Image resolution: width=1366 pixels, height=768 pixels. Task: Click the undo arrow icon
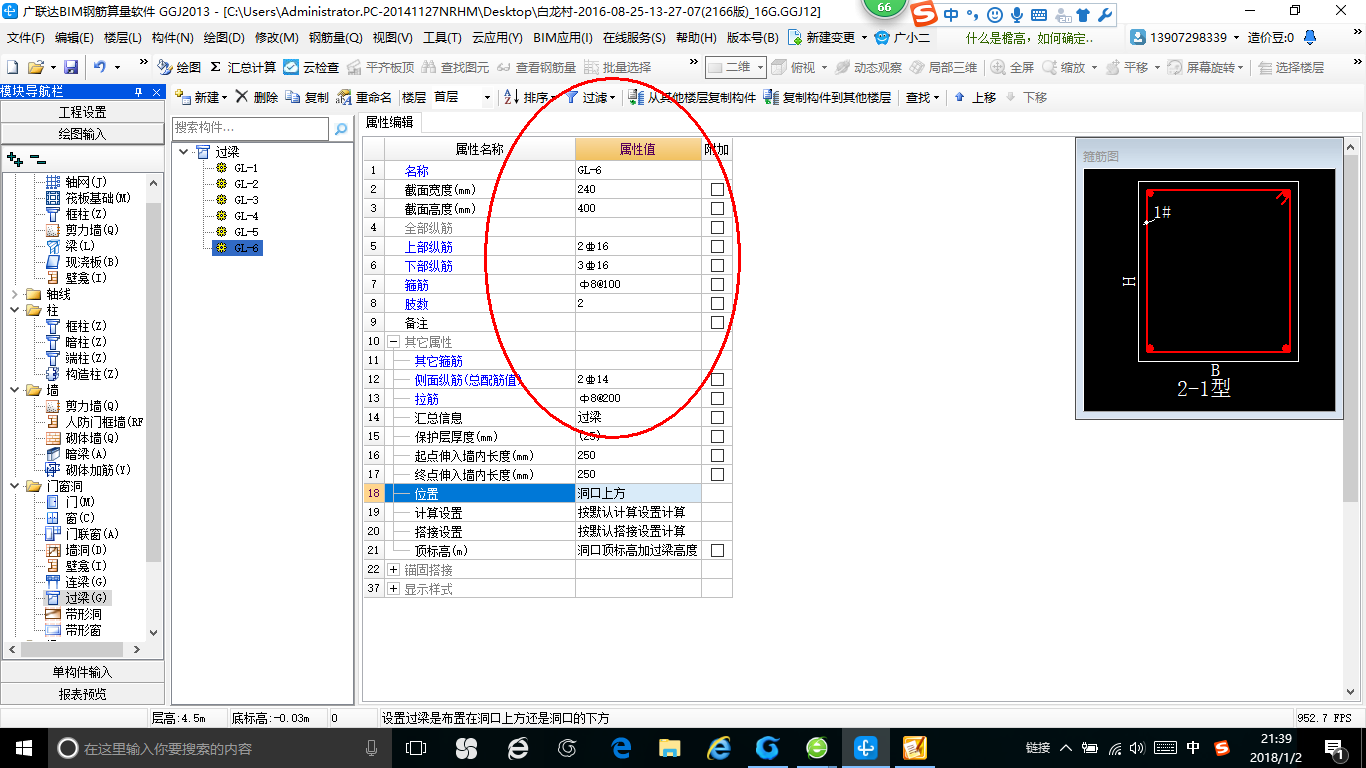click(100, 67)
